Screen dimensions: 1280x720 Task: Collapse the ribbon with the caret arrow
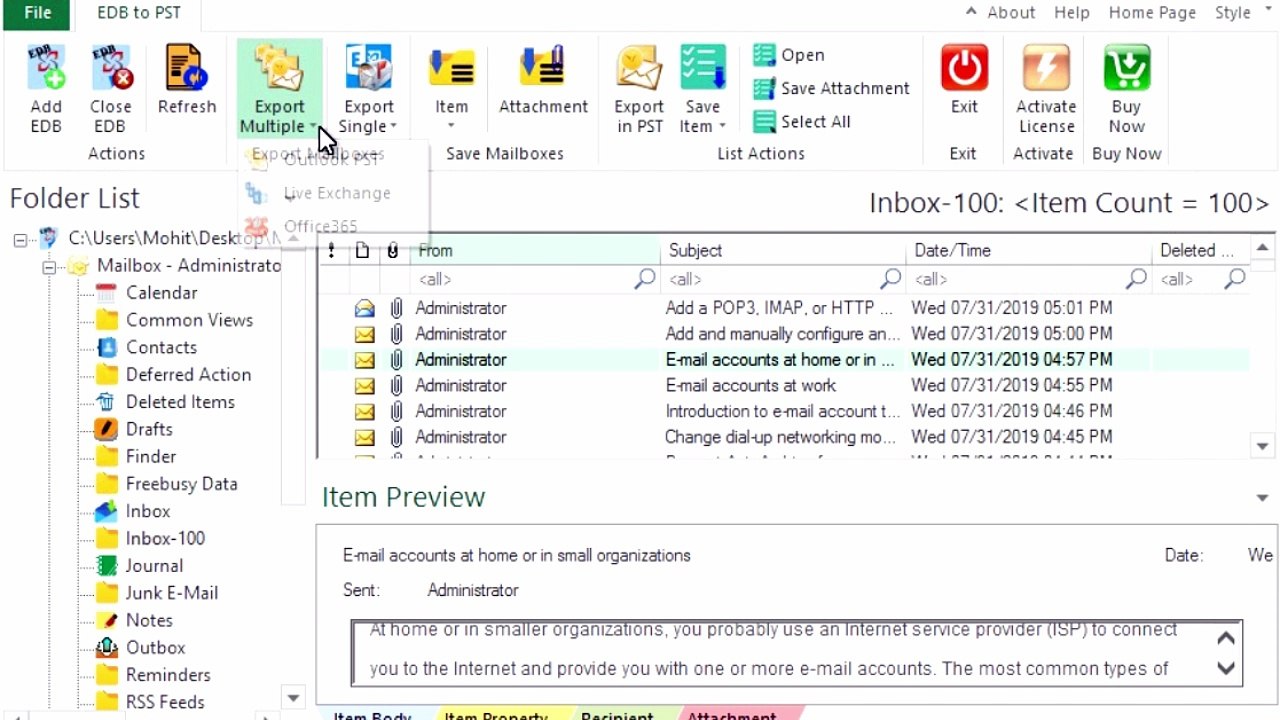click(971, 12)
